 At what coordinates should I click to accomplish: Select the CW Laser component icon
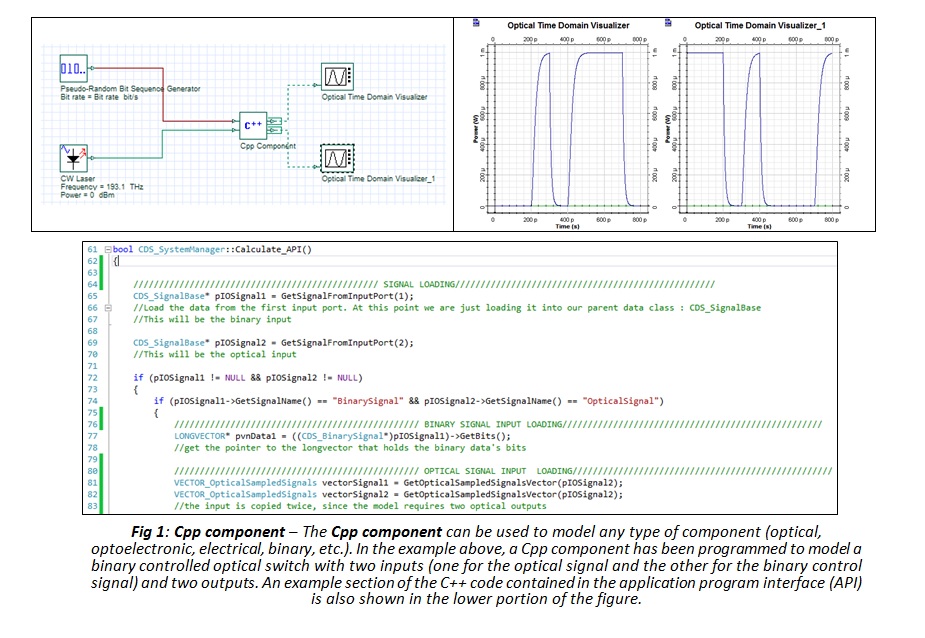[x=74, y=158]
